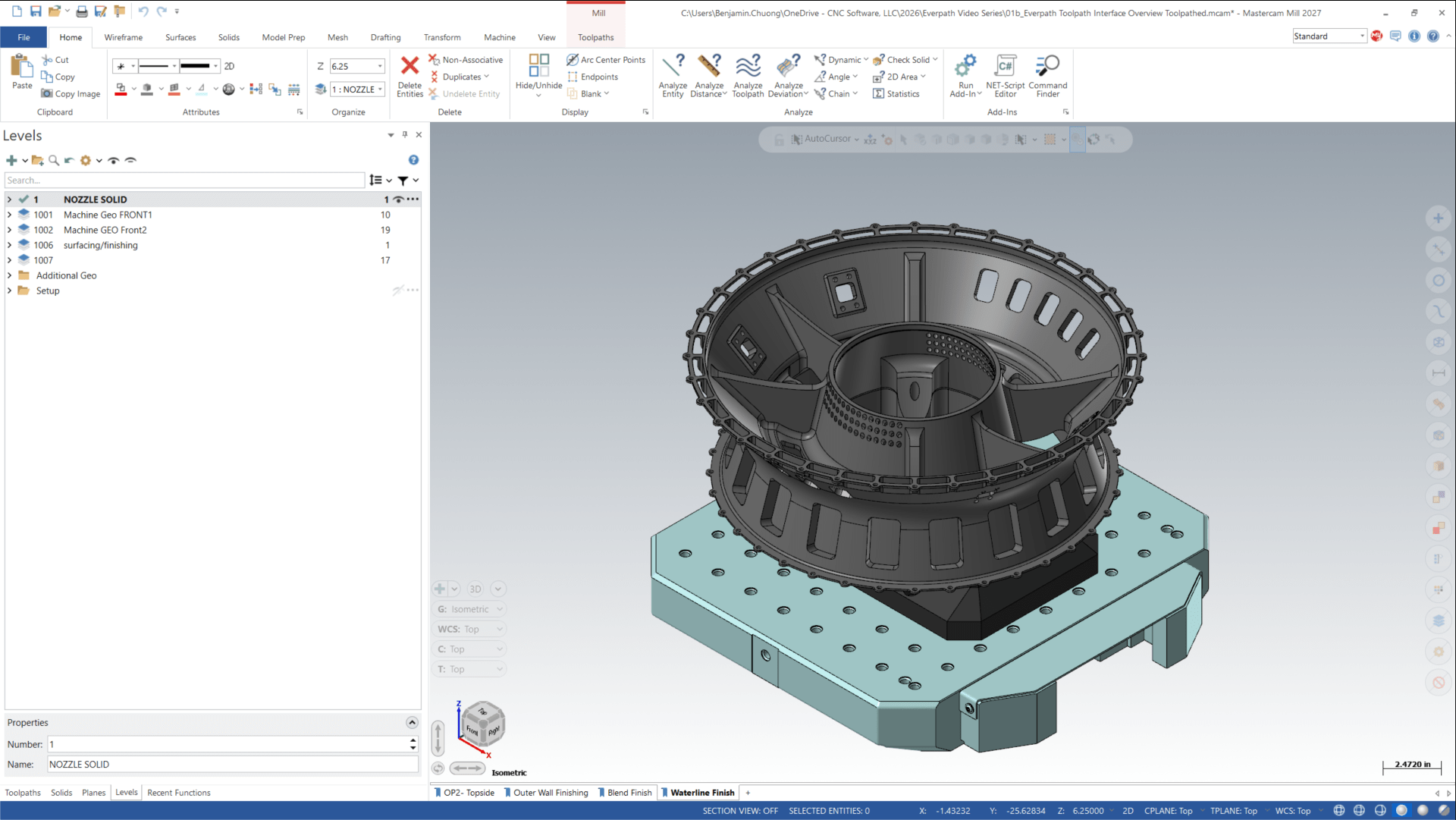Click the Analyze Distance ruler icon

709,66
